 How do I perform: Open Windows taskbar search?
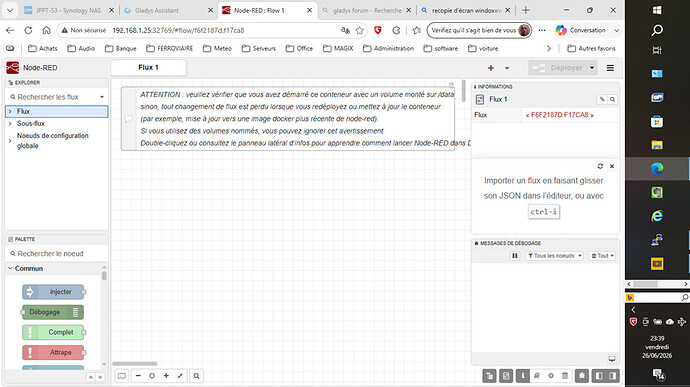657,30
